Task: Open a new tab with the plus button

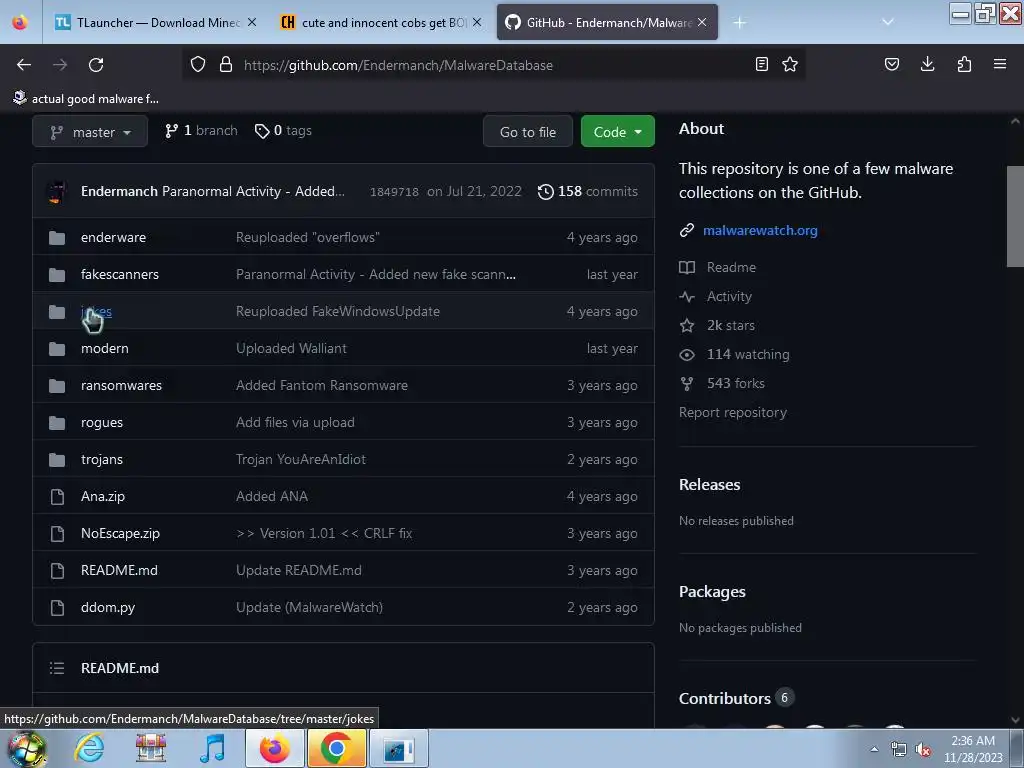Action: coord(739,23)
